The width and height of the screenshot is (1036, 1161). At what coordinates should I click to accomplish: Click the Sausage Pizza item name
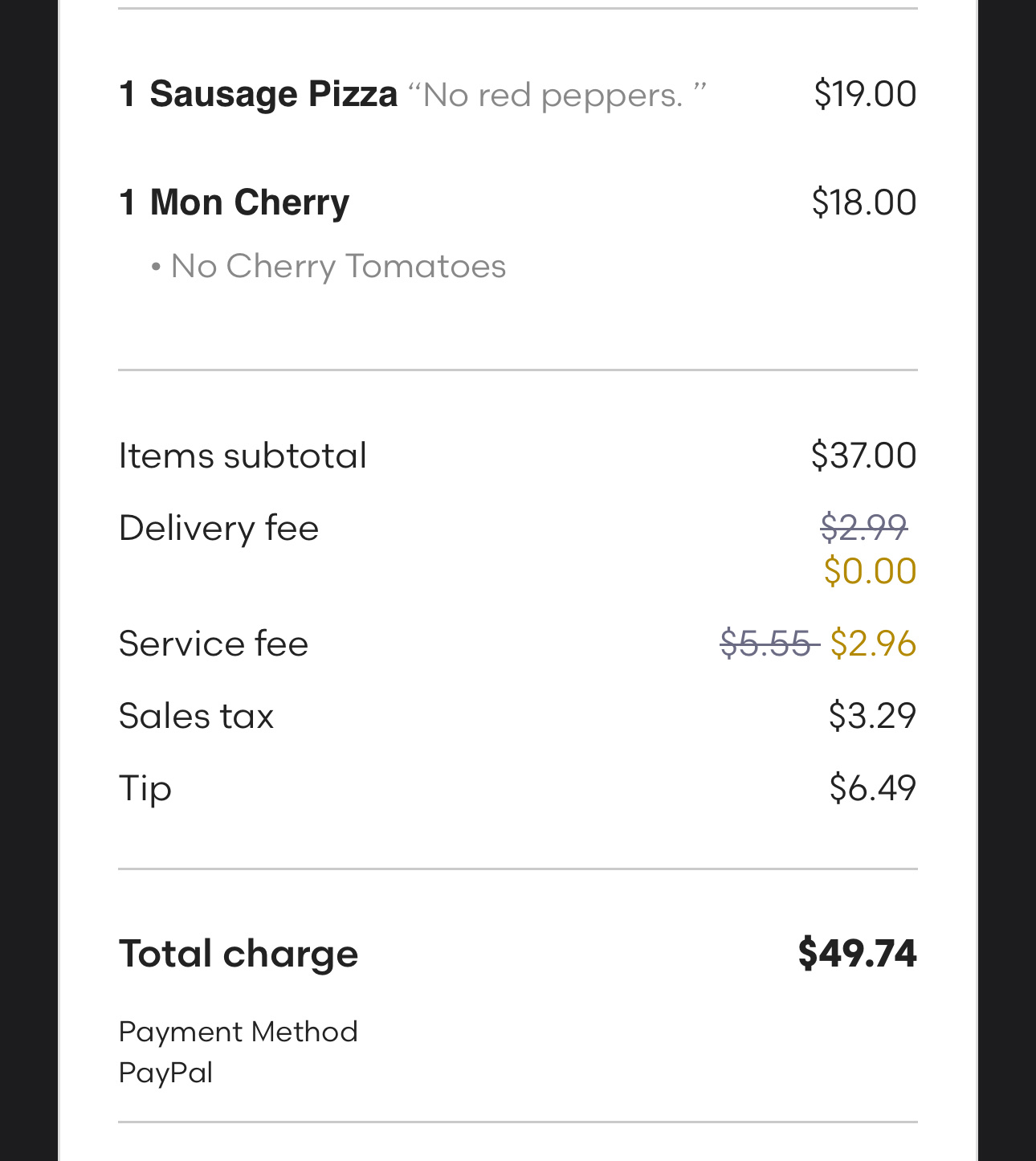point(273,94)
